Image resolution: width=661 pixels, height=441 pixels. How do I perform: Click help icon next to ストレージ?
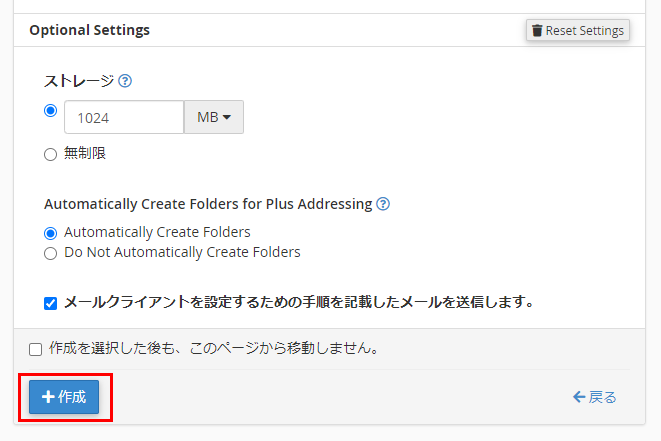pyautogui.click(x=125, y=82)
